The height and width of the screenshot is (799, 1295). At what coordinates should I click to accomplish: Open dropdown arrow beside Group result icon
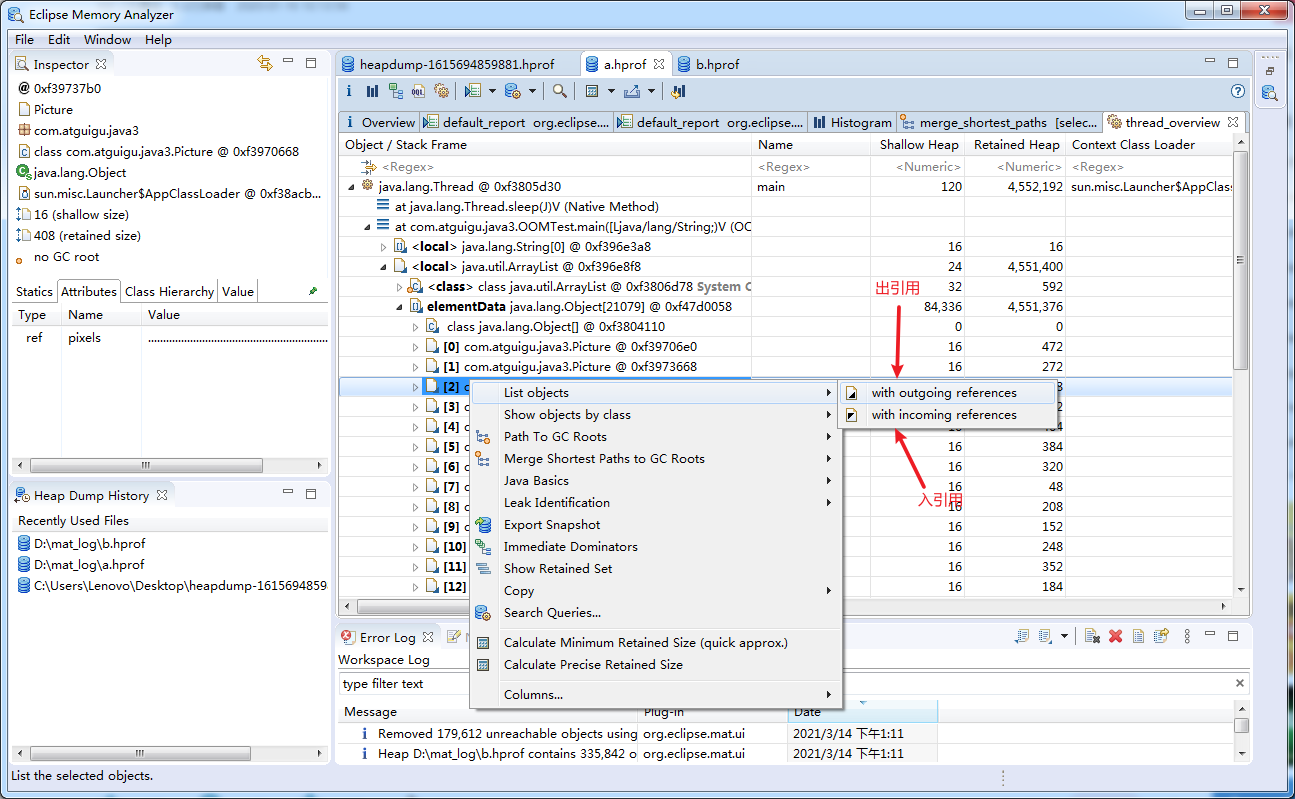click(x=611, y=91)
